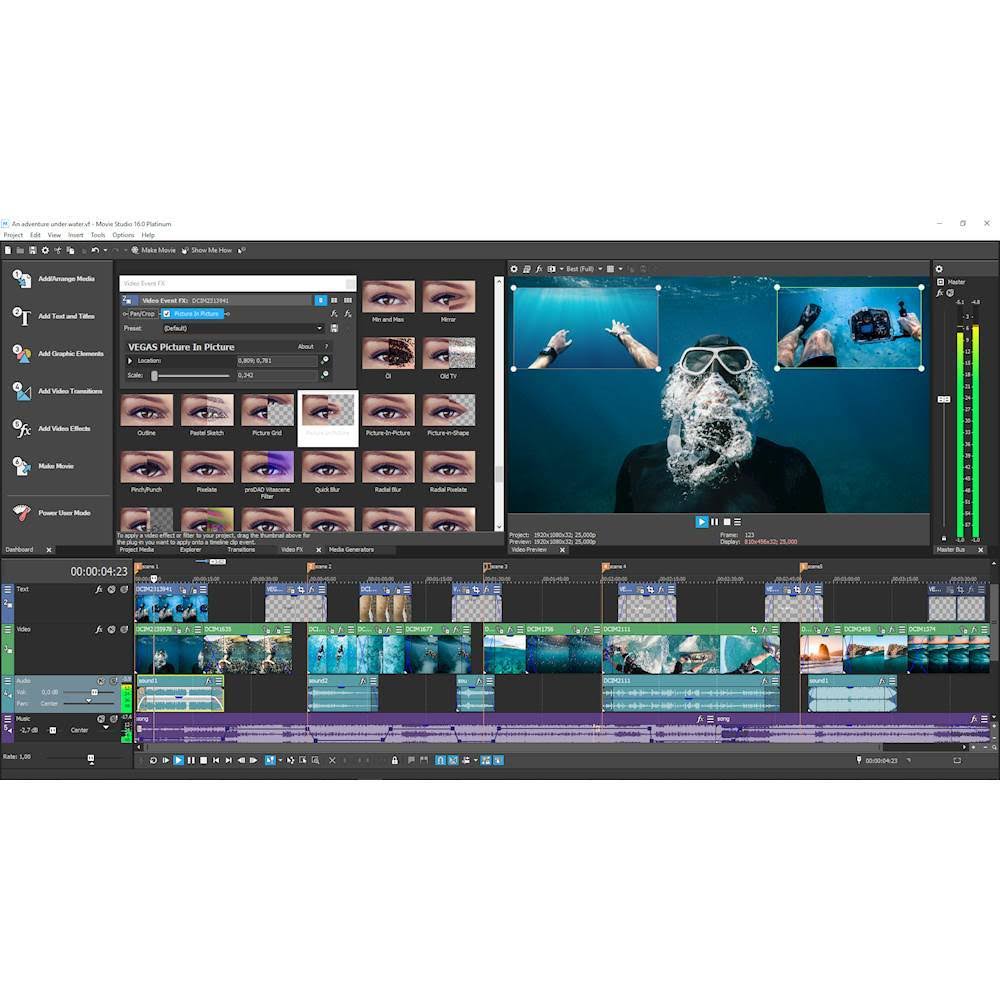
Task: Mute the Video track
Action: click(112, 629)
